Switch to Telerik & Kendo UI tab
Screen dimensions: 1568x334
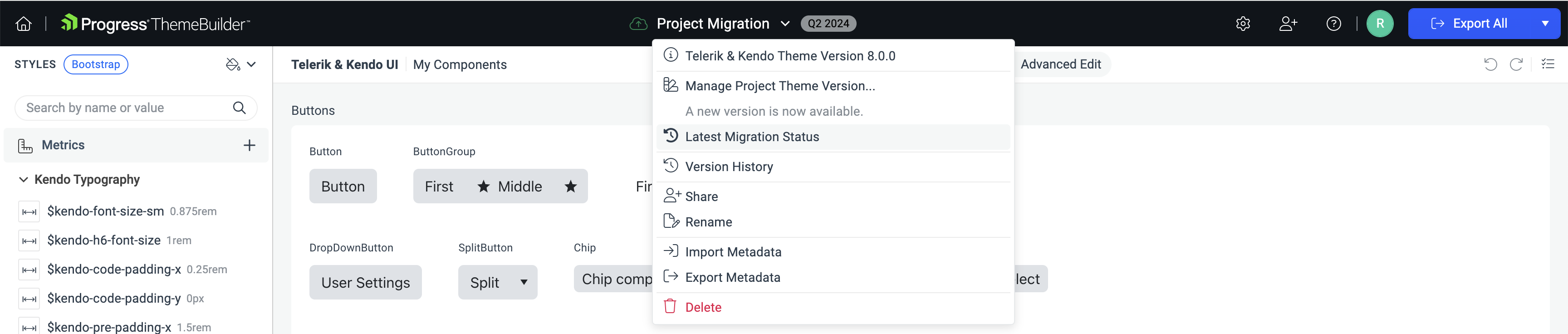point(344,64)
